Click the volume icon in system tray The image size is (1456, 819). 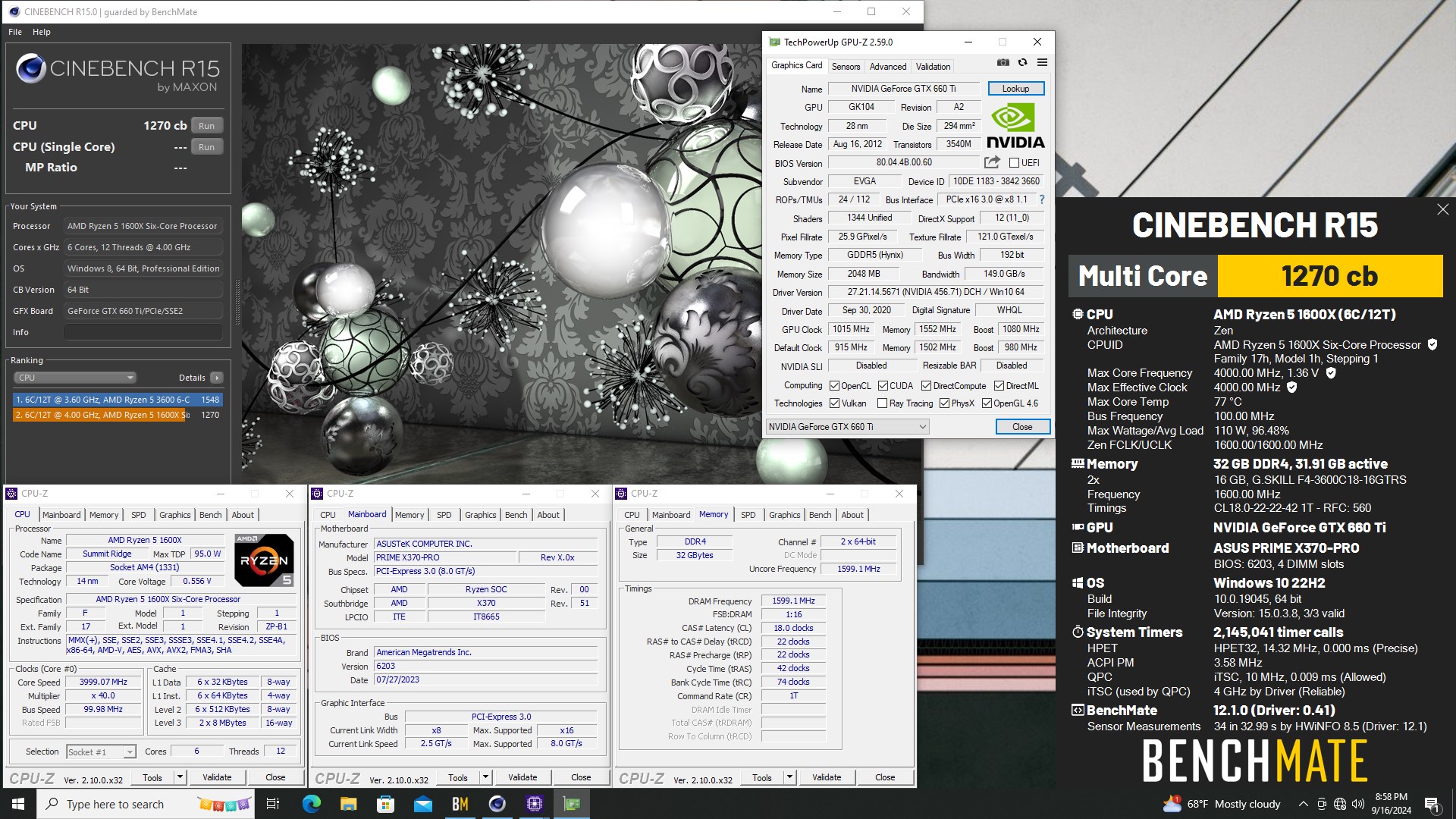(x=1358, y=804)
